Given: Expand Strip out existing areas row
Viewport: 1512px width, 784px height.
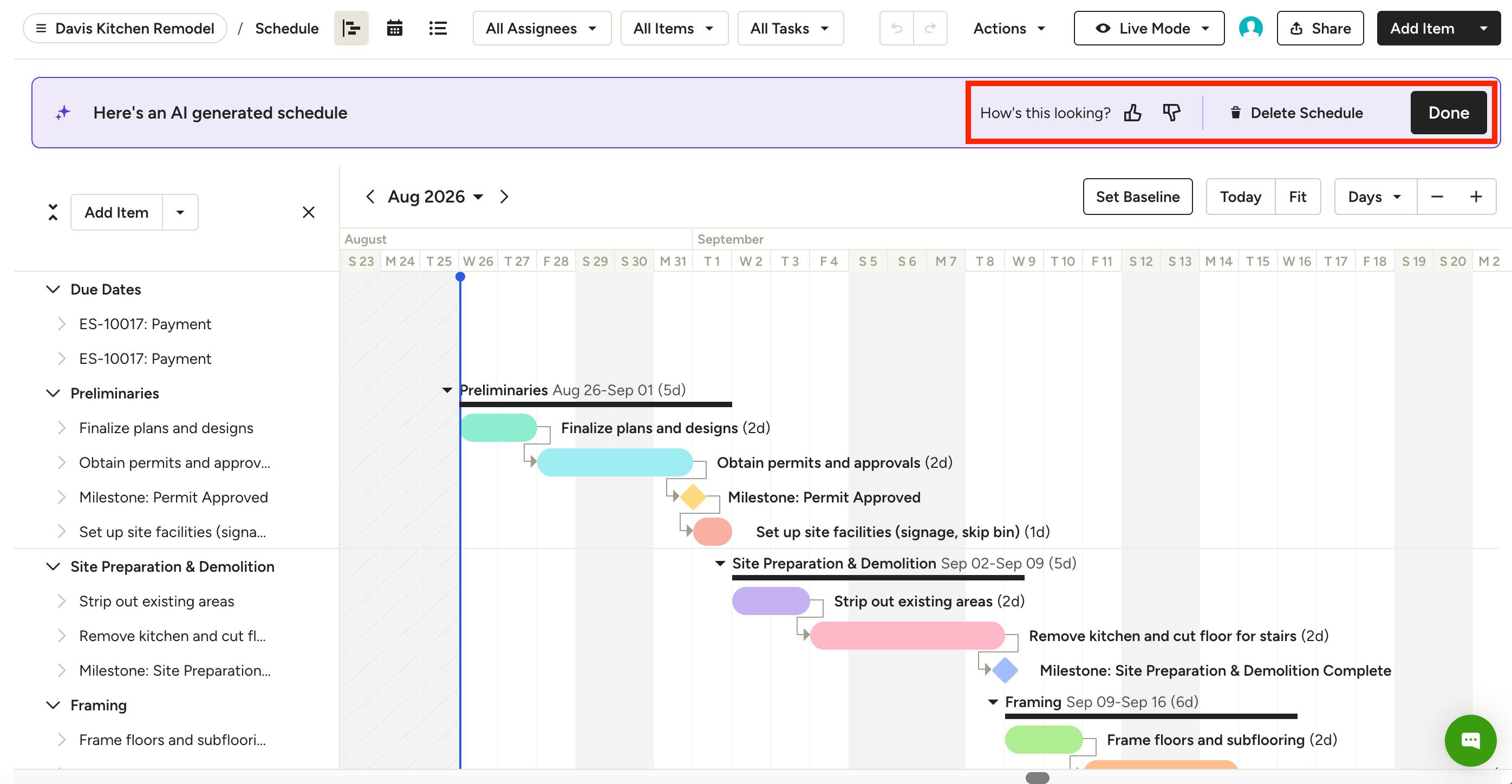Looking at the screenshot, I should (x=62, y=601).
